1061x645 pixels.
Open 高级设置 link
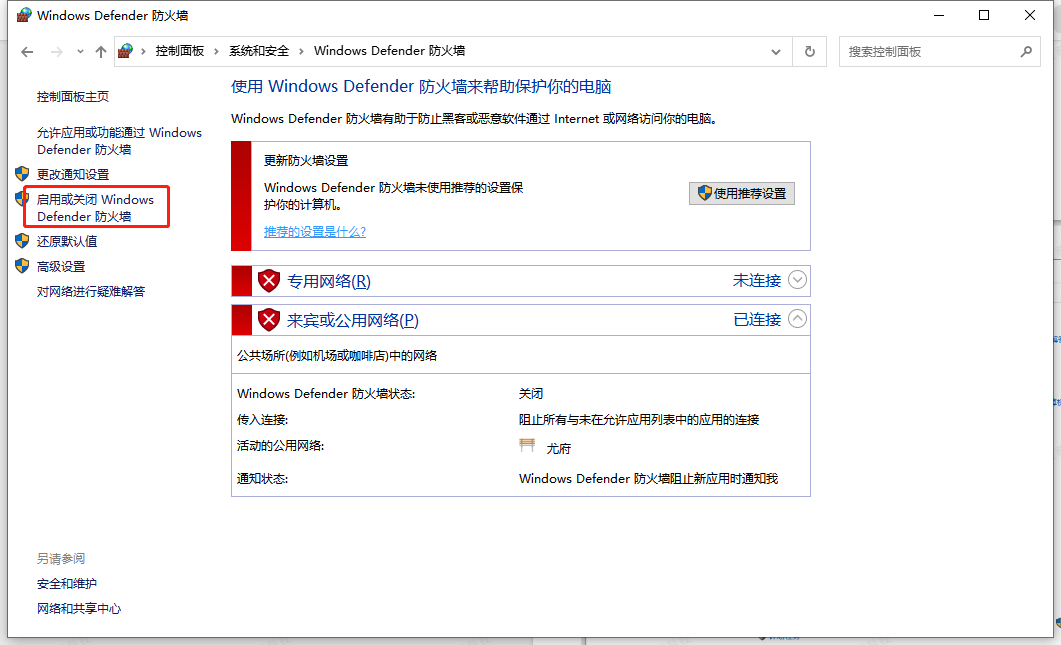point(61,267)
